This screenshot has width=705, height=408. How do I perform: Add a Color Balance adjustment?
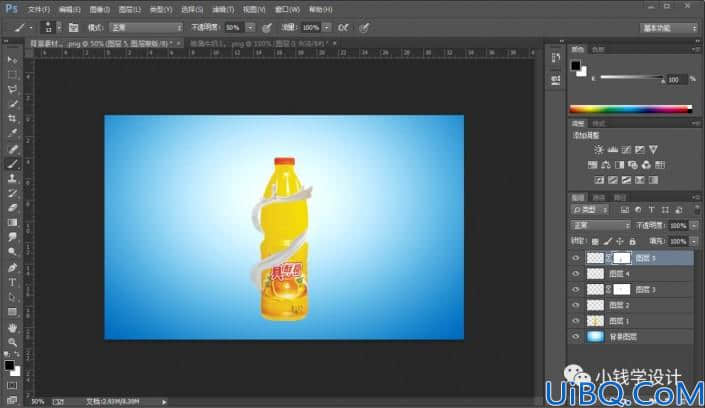[x=606, y=165]
